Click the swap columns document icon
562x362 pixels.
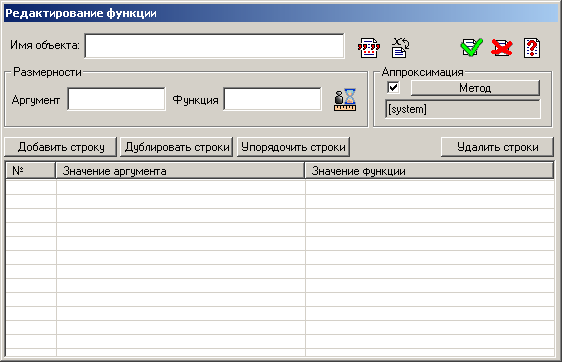pyautogui.click(x=400, y=48)
